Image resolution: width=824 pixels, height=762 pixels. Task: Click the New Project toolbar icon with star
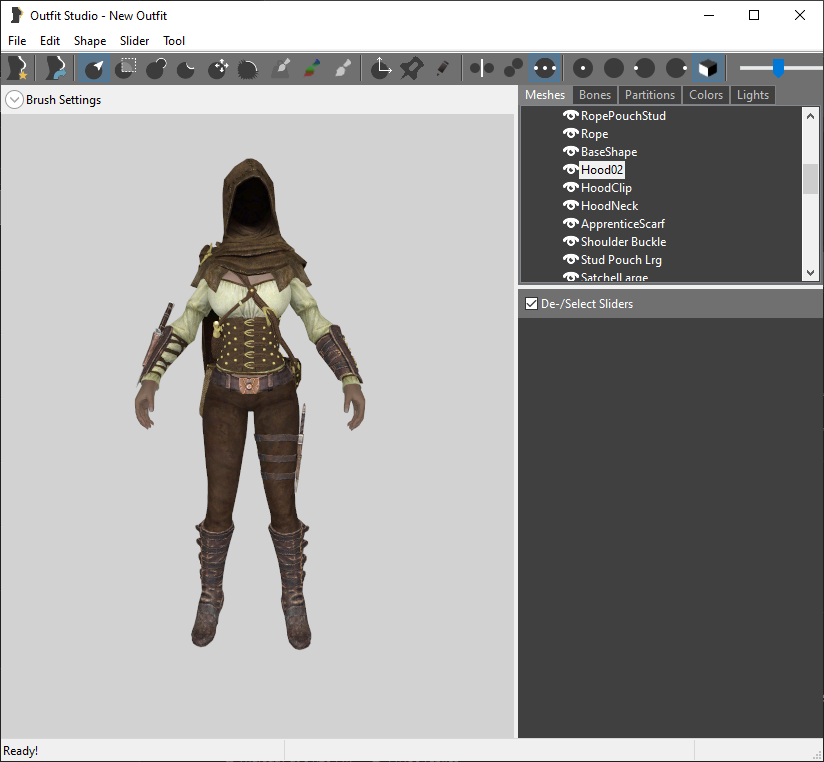[x=17, y=68]
